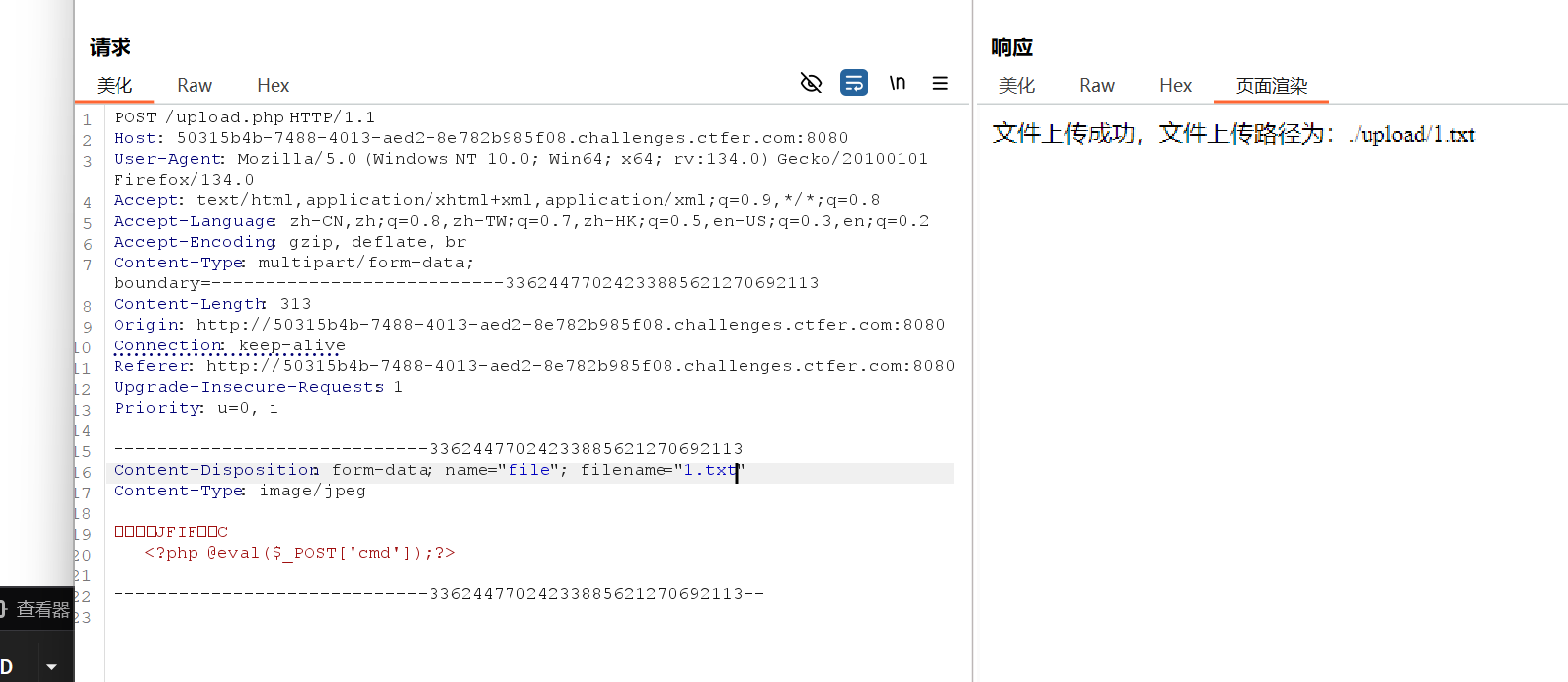This screenshot has height=682, width=1568.
Task: Click the Referer header line
Action: point(534,366)
